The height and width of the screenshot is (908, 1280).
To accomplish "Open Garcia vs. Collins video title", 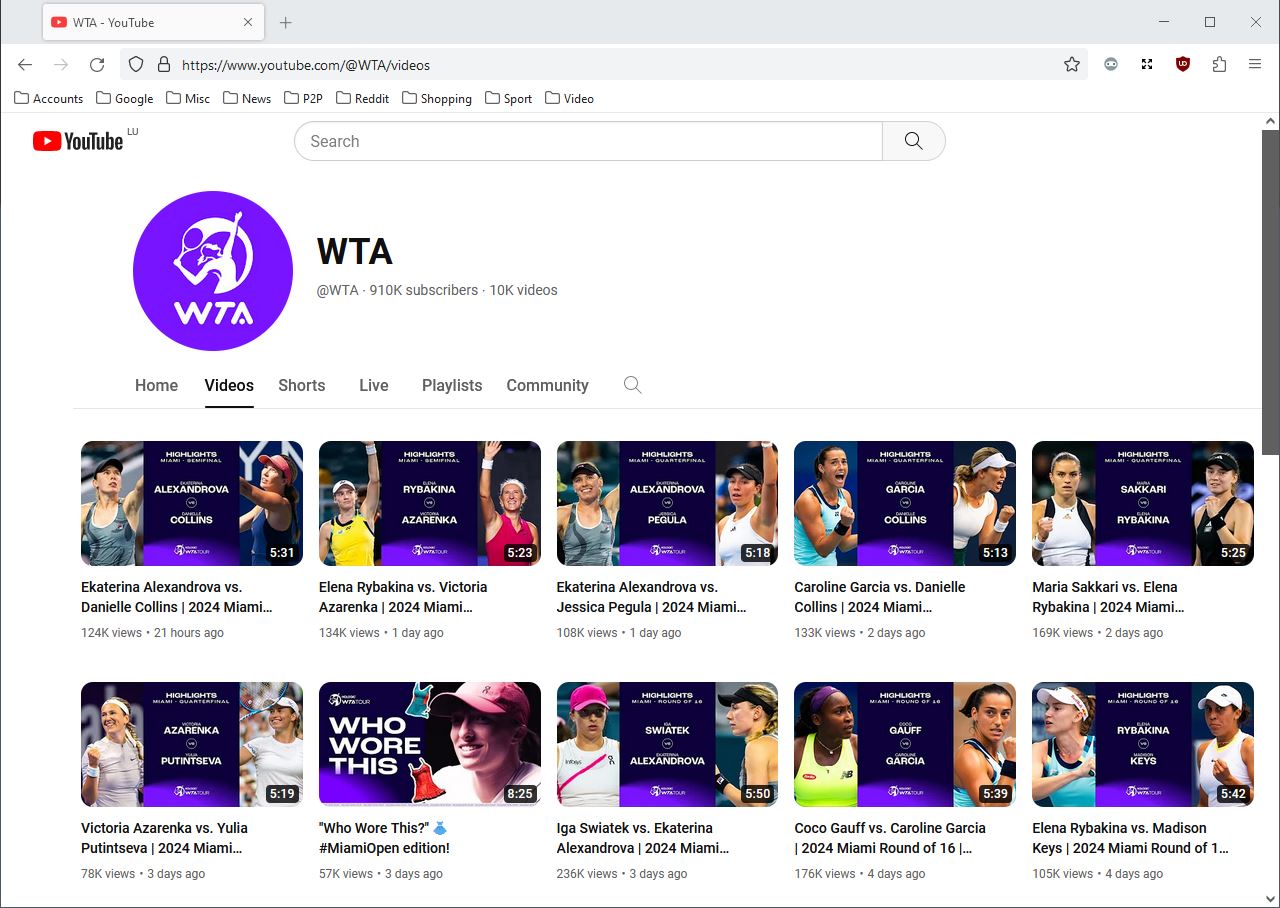I will 880,597.
